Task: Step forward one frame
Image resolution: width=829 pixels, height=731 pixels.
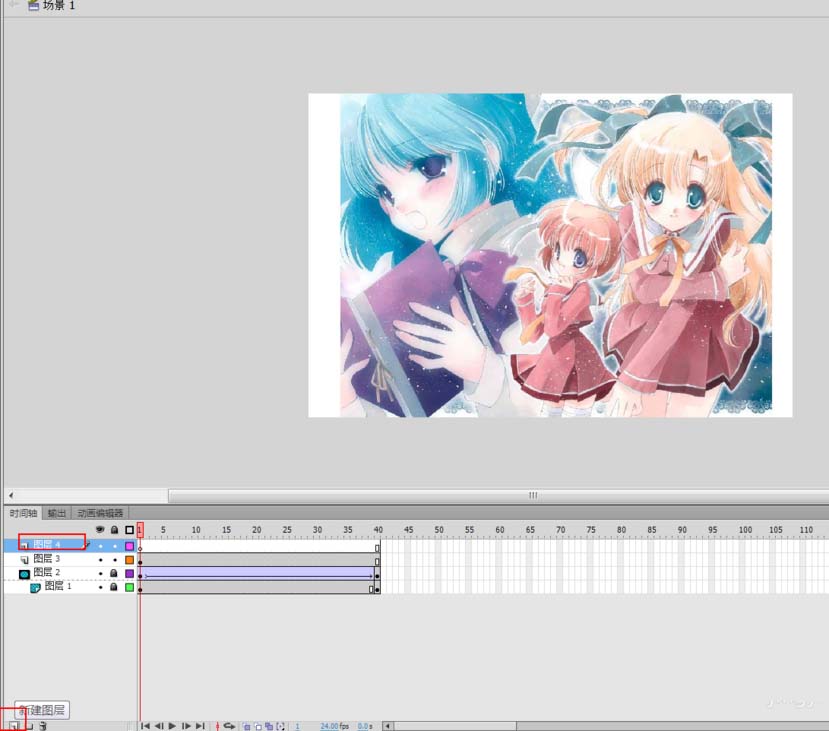Action: click(186, 726)
